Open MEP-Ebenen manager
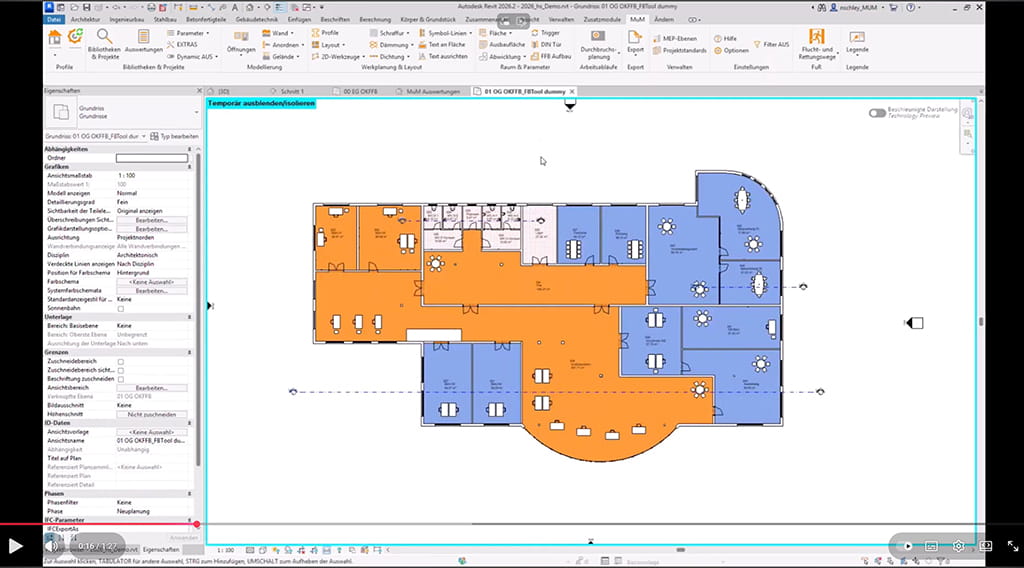The height and width of the screenshot is (568, 1024). coord(675,39)
